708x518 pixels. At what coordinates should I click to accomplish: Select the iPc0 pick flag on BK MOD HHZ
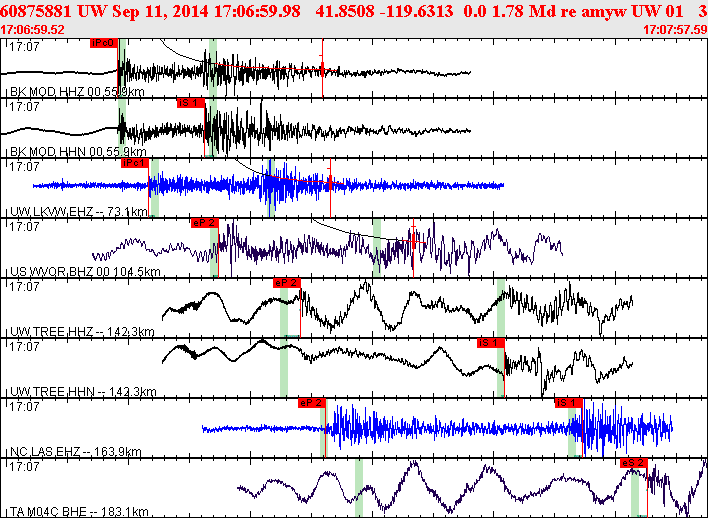(x=104, y=43)
